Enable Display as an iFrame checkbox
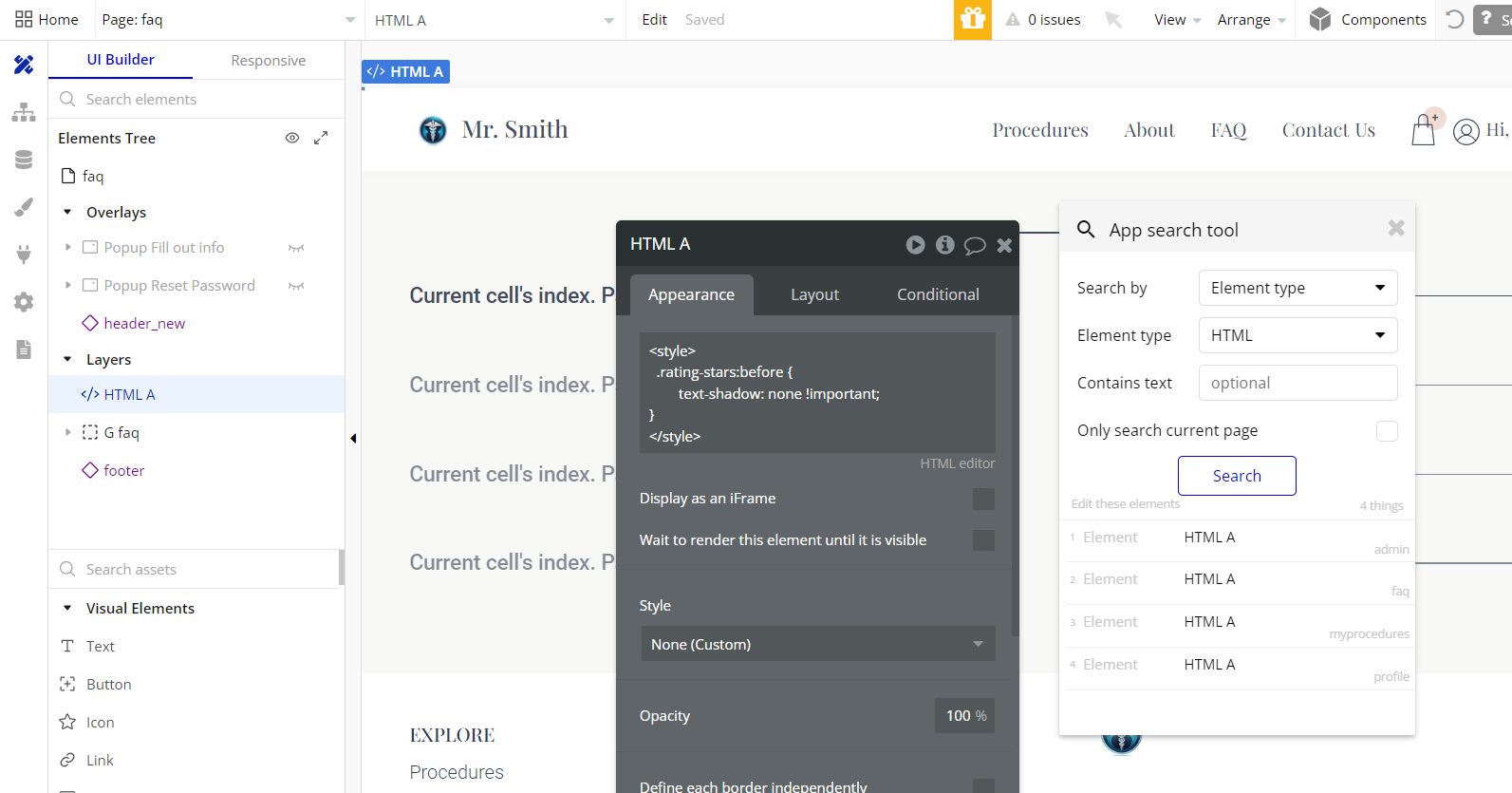Viewport: 1512px width, 793px height. (x=983, y=499)
